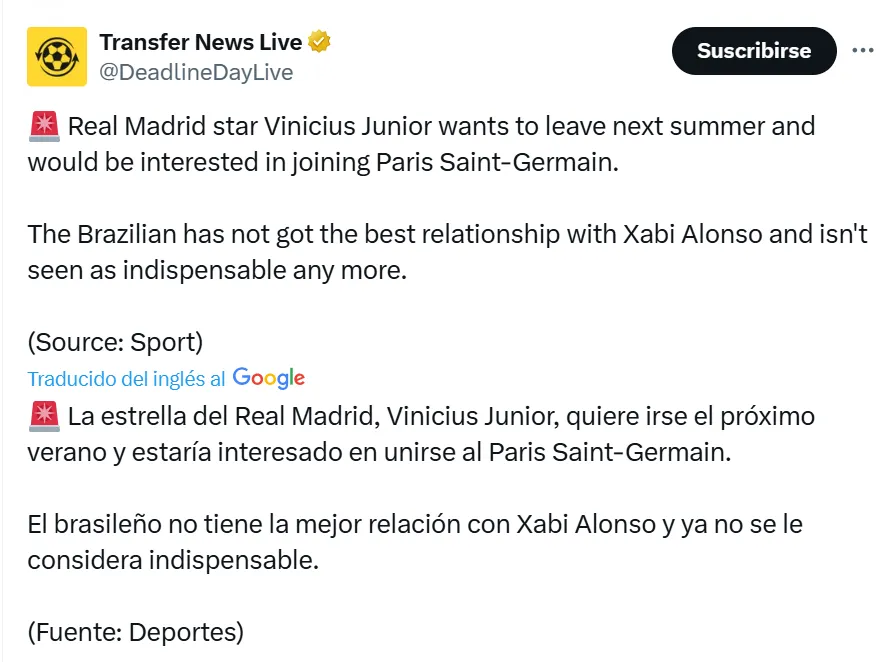Click the @DeadlineDayLive handle
890x662 pixels.
(x=196, y=72)
